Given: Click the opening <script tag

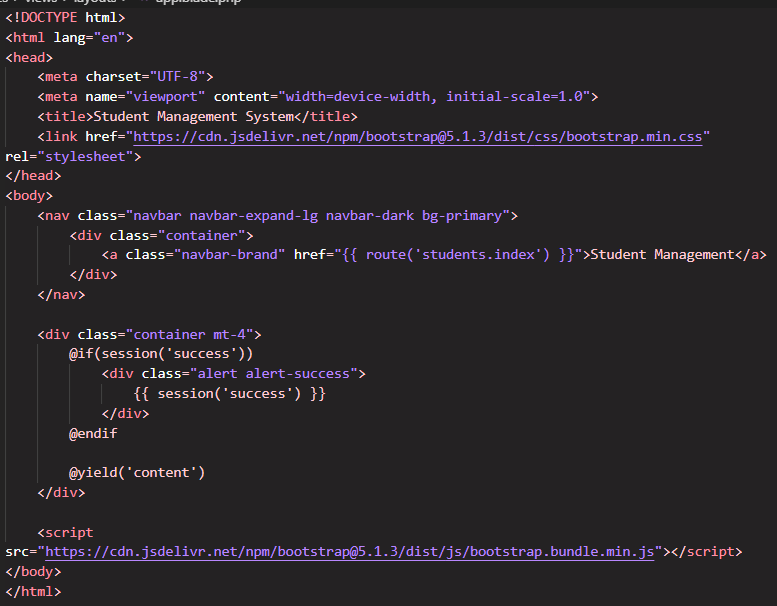Looking at the screenshot, I should coord(65,533).
